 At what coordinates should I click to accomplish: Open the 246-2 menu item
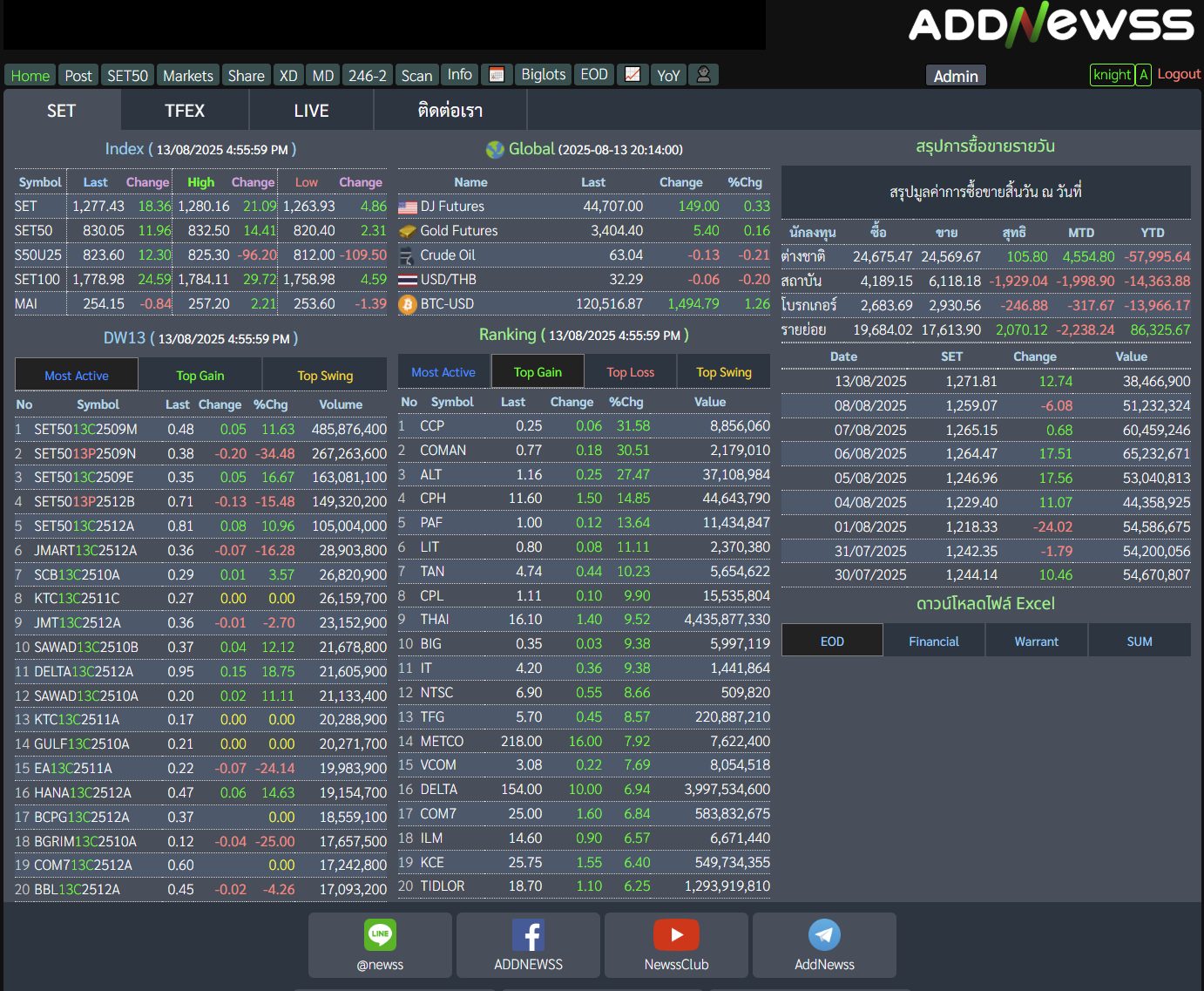[368, 76]
